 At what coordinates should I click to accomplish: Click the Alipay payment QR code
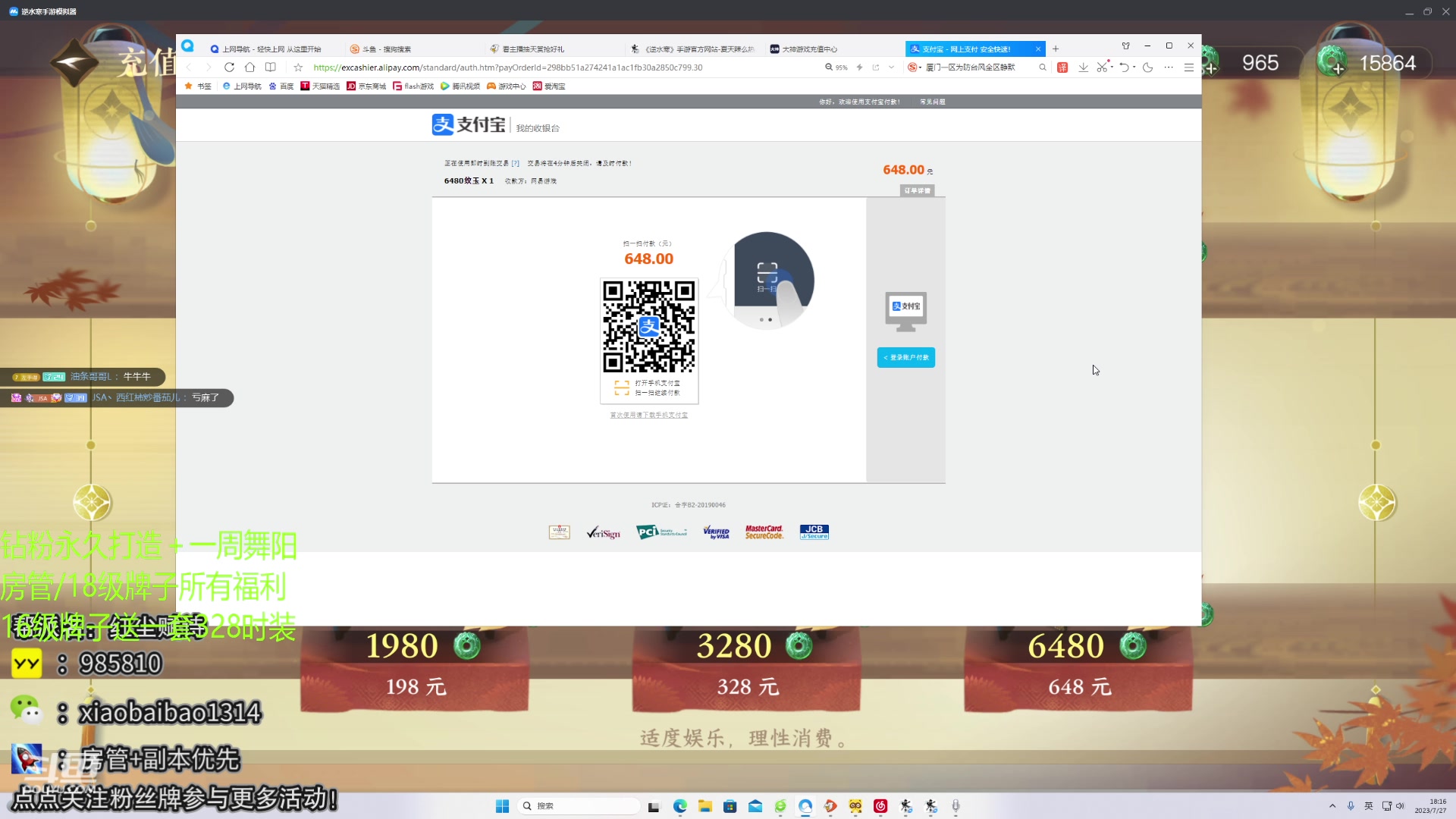pos(649,327)
